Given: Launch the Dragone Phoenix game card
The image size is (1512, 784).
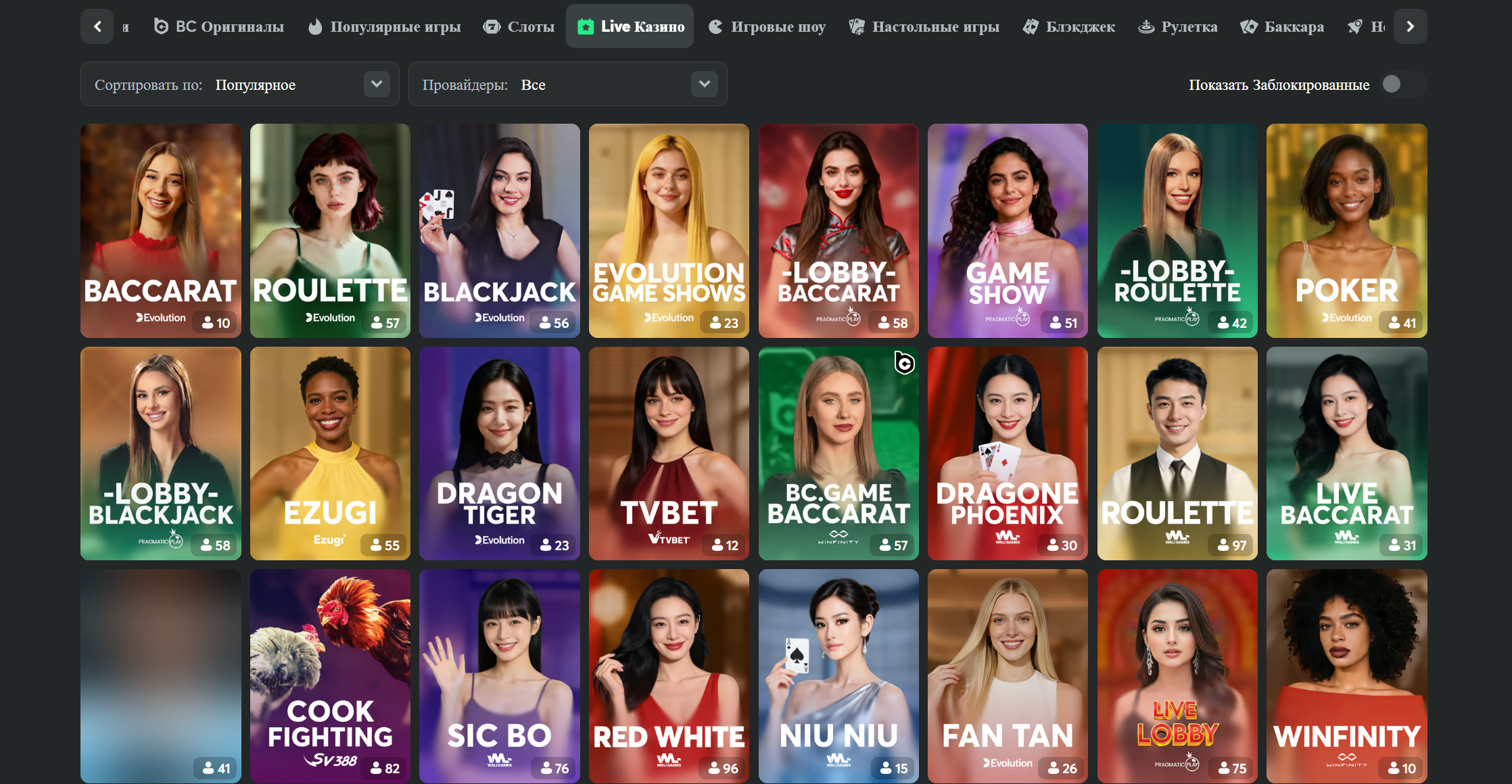Looking at the screenshot, I should click(1008, 454).
